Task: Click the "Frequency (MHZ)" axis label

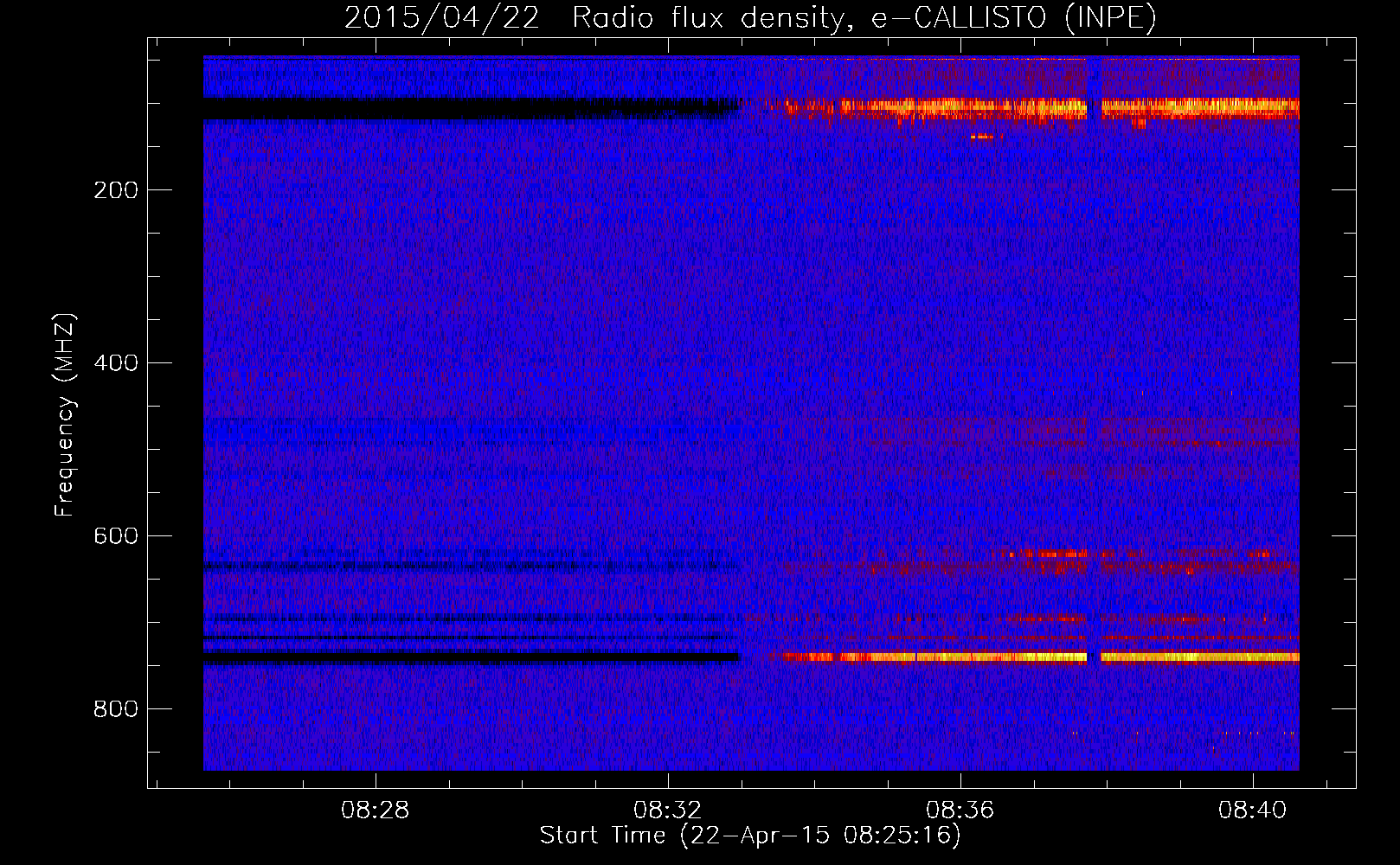Action: [65, 415]
